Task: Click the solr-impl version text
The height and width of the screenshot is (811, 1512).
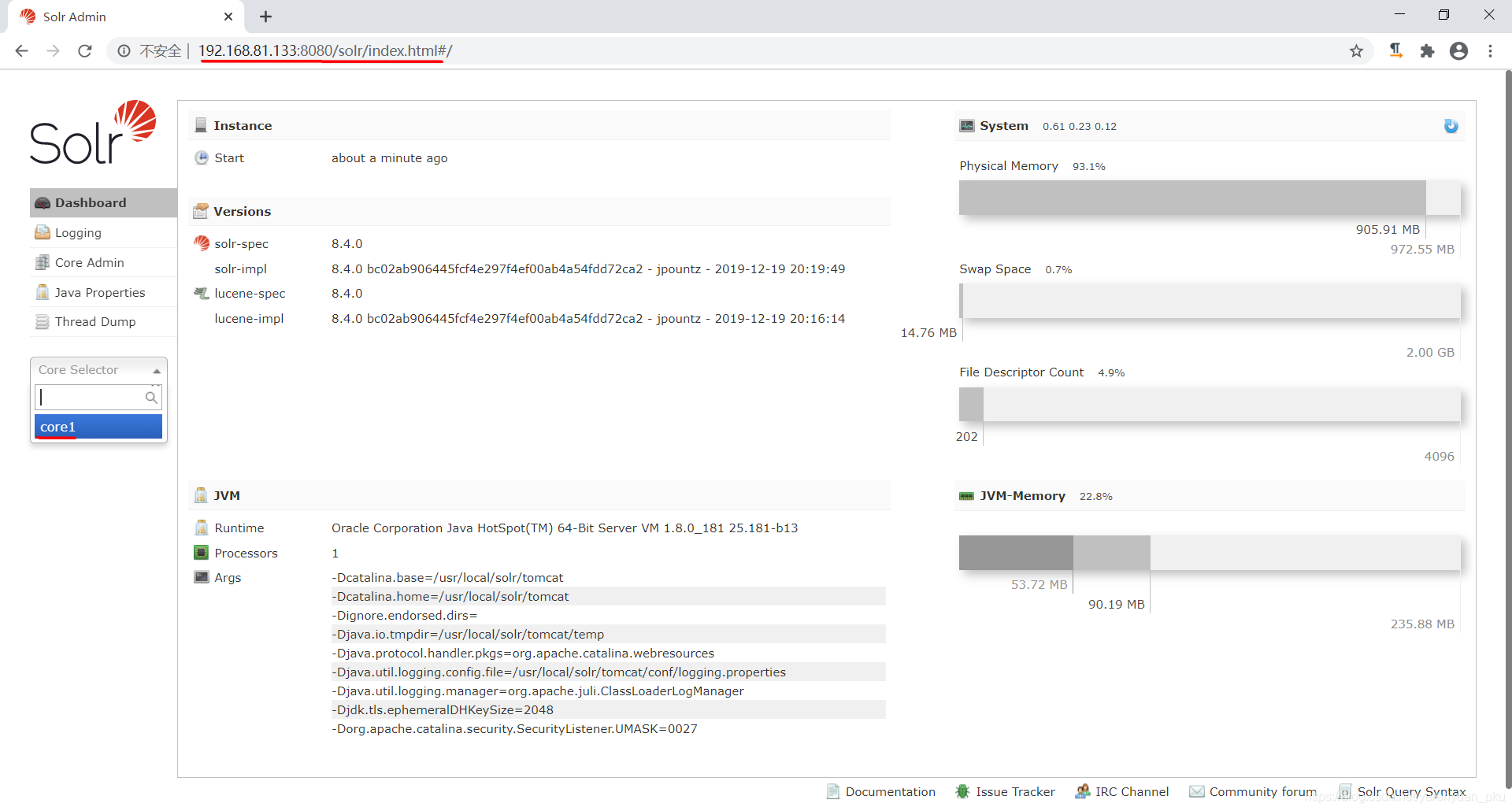Action: click(588, 268)
